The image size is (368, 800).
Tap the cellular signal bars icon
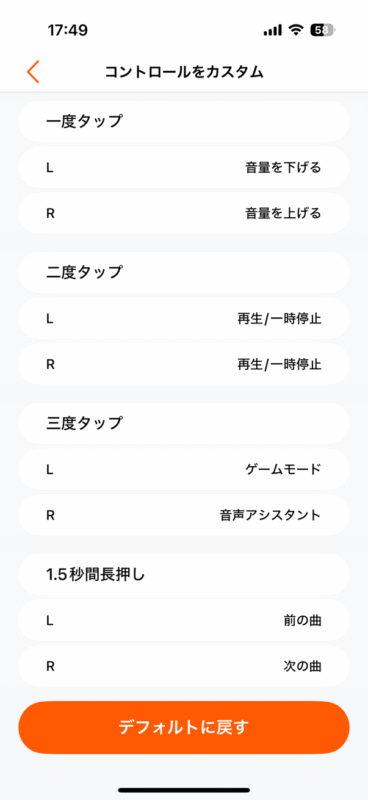pyautogui.click(x=273, y=31)
